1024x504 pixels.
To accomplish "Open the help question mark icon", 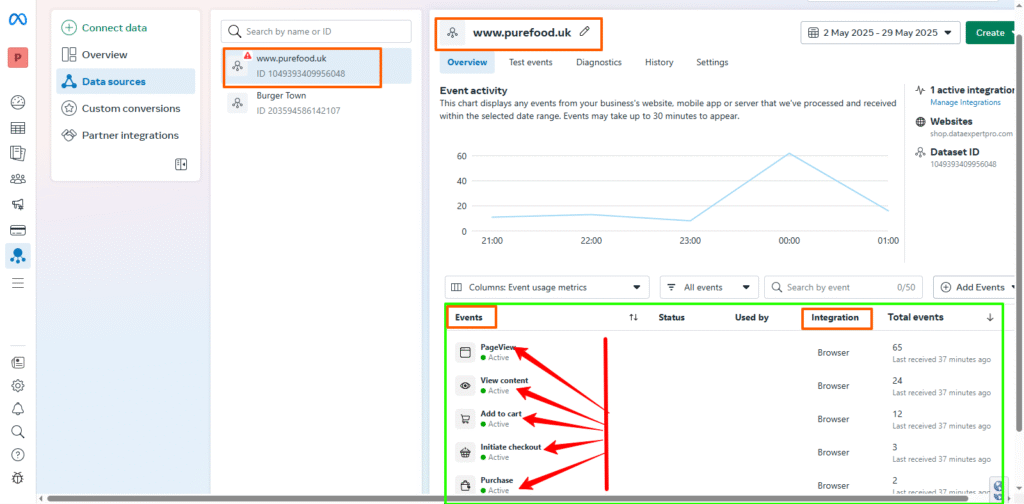I will 18,454.
